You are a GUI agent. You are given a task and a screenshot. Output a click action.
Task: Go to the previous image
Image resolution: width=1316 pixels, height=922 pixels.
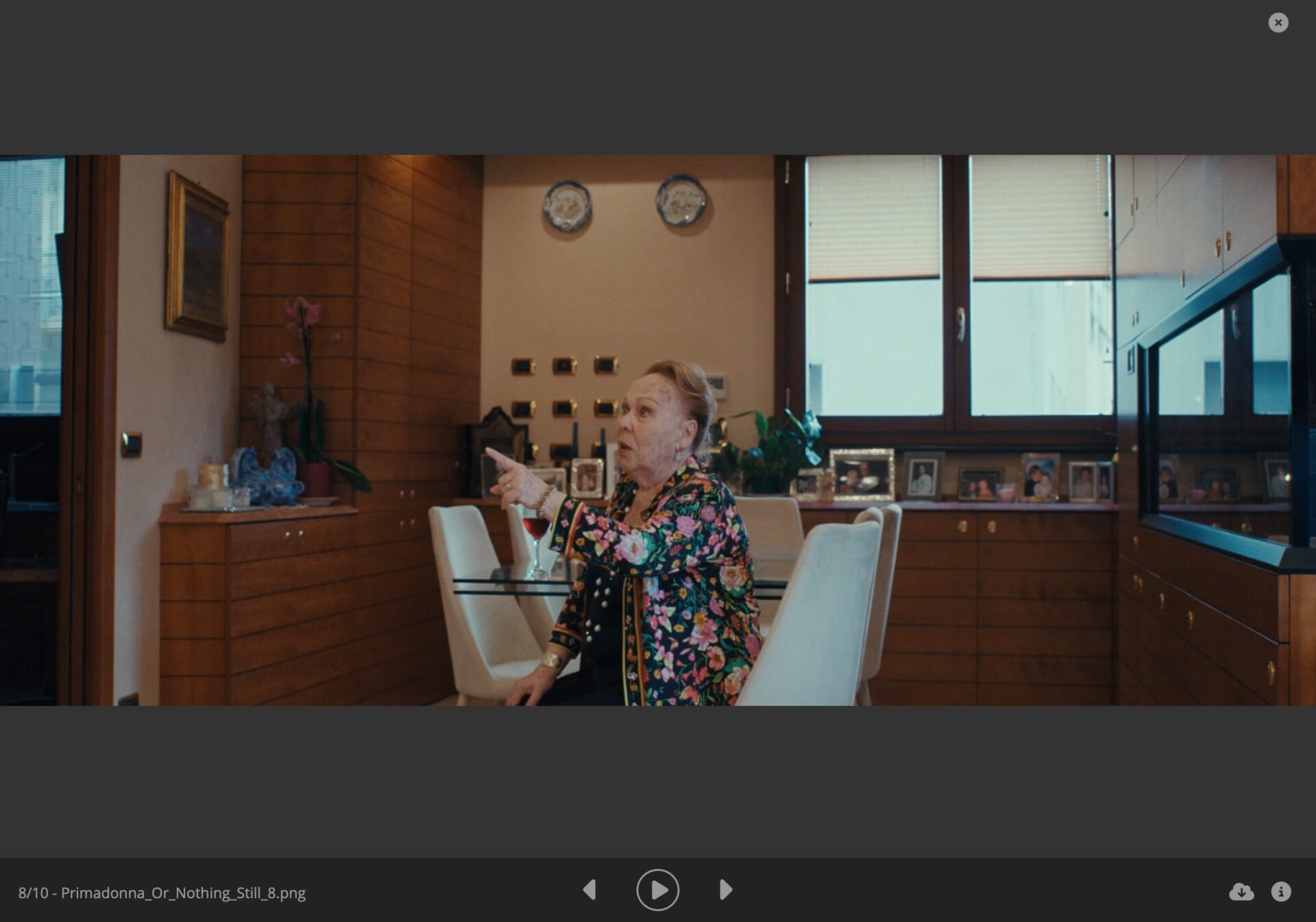[589, 890]
